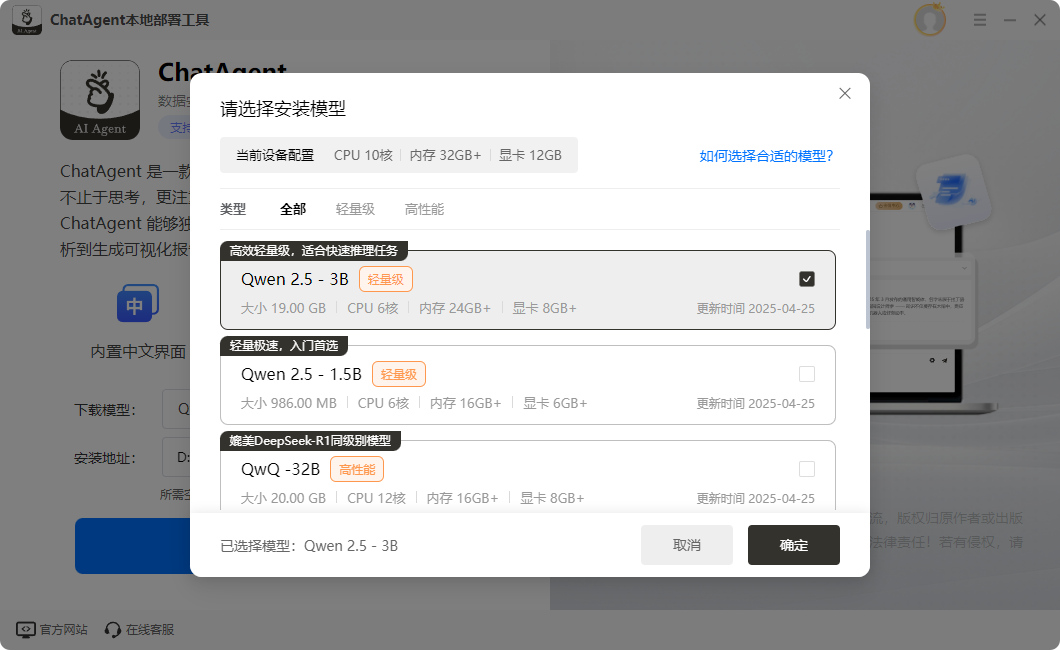The image size is (1060, 650).
Task: Check the Qwen 2.5 - 1.5B checkbox
Action: pyautogui.click(x=806, y=374)
